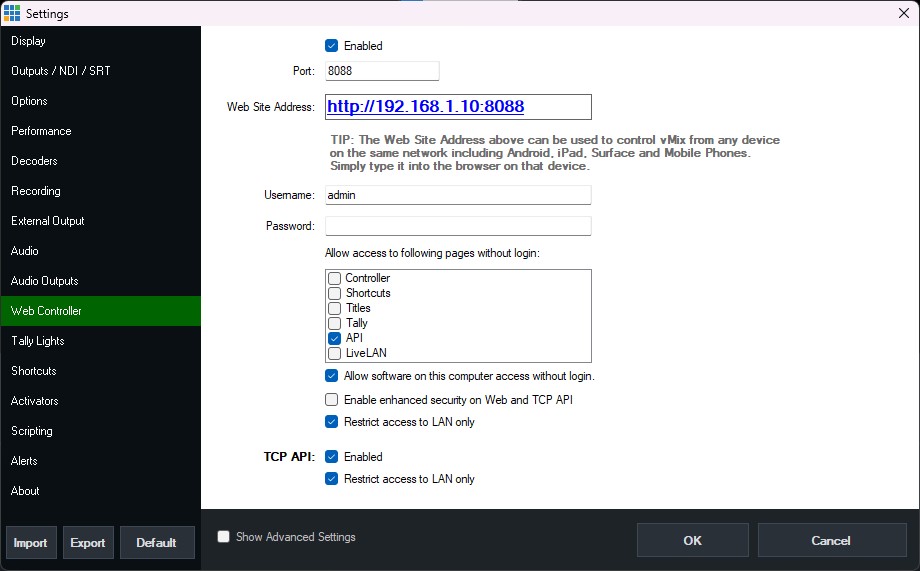The image size is (920, 571).
Task: Toggle Allow software on this computer access
Action: [332, 376]
